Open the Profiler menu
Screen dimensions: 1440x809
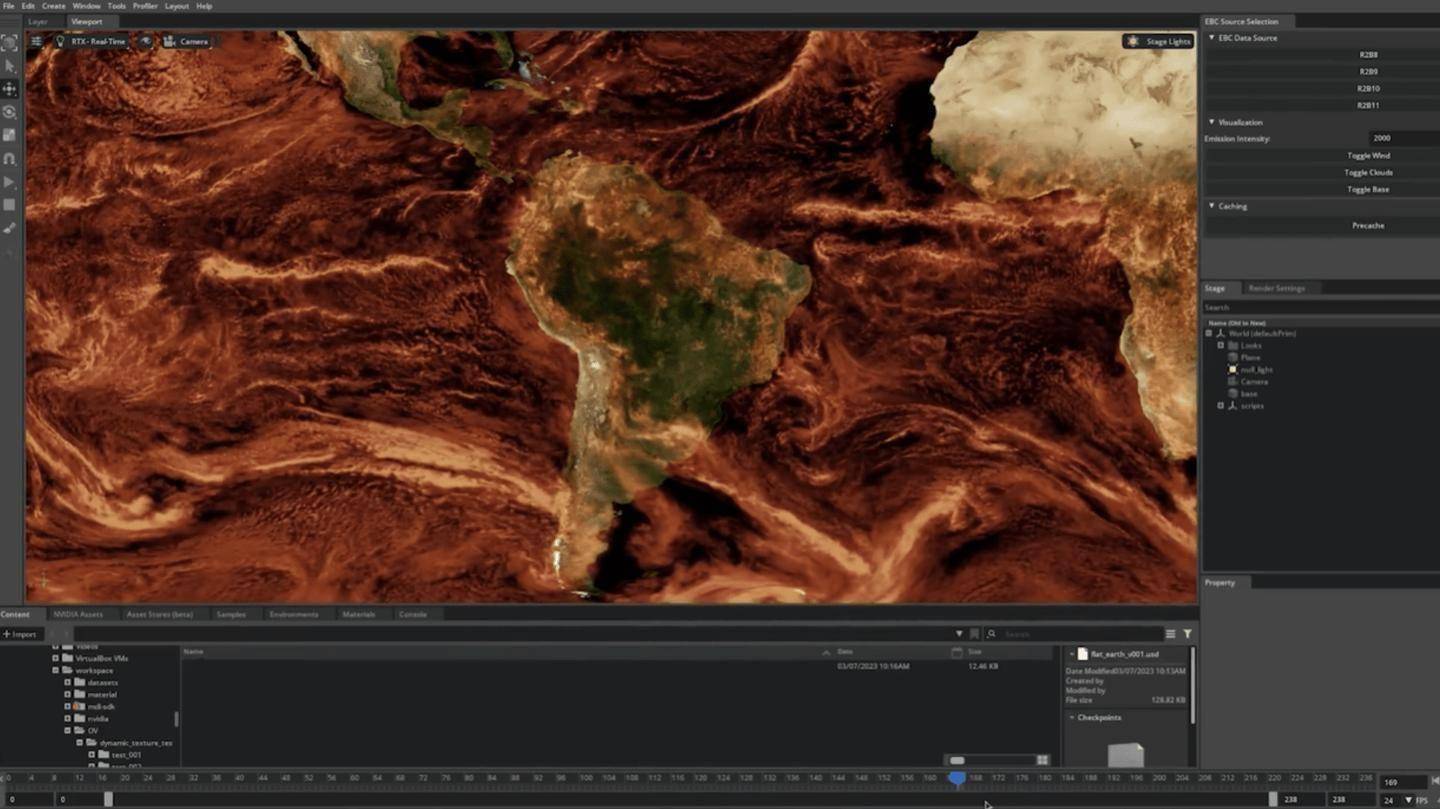coord(145,6)
